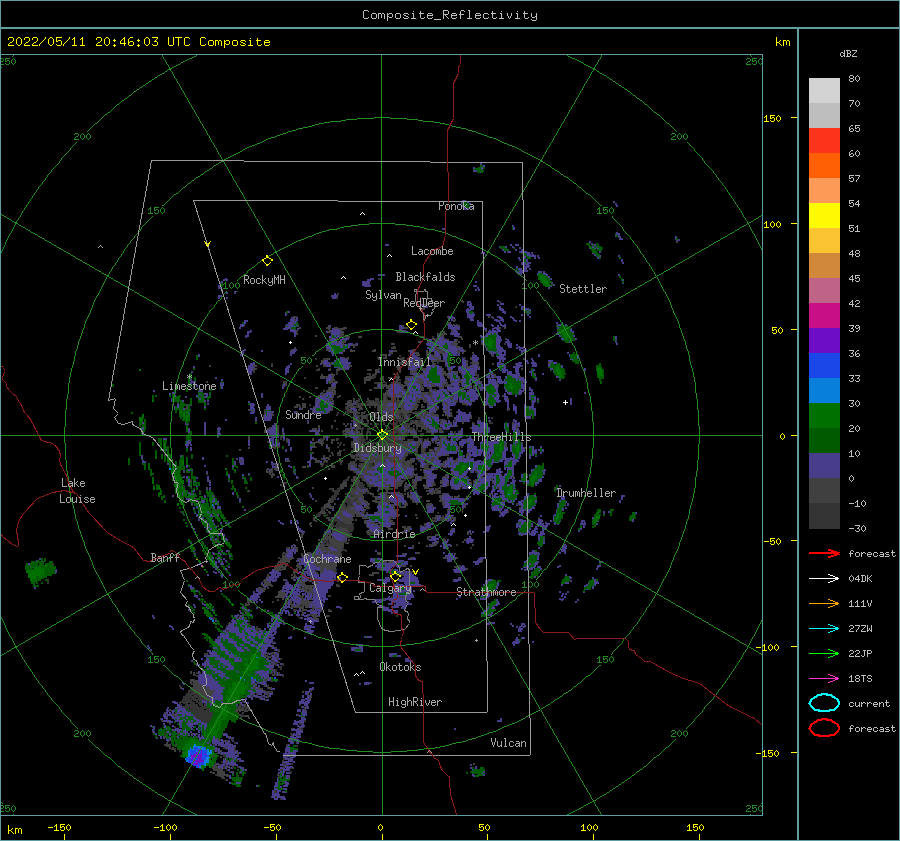Image resolution: width=900 pixels, height=841 pixels.
Task: Click the RockyMH label
Action: (264, 280)
